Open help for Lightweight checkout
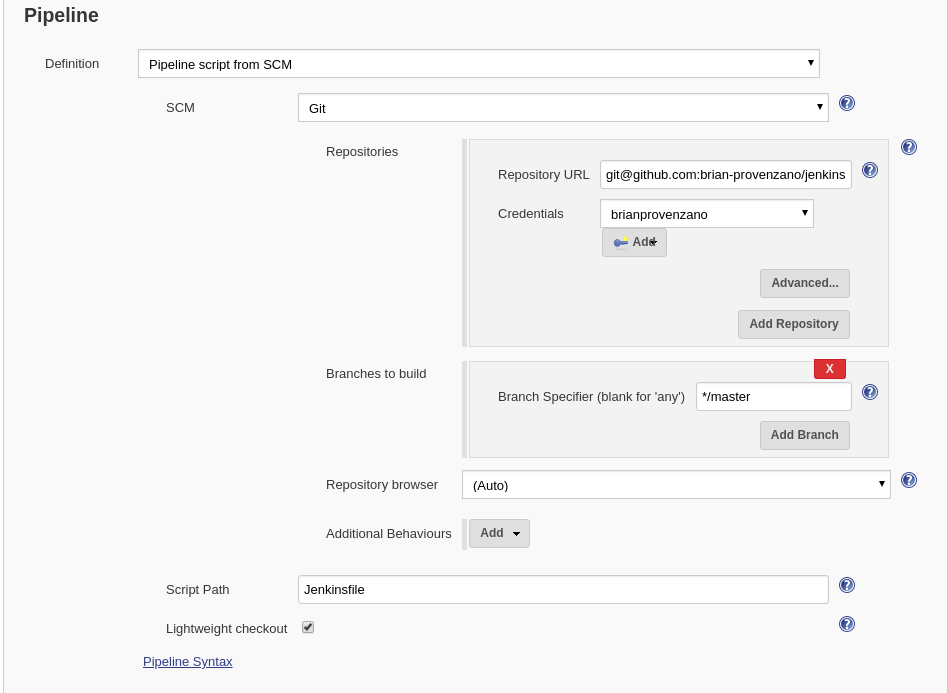This screenshot has width=948, height=693. coord(847,624)
